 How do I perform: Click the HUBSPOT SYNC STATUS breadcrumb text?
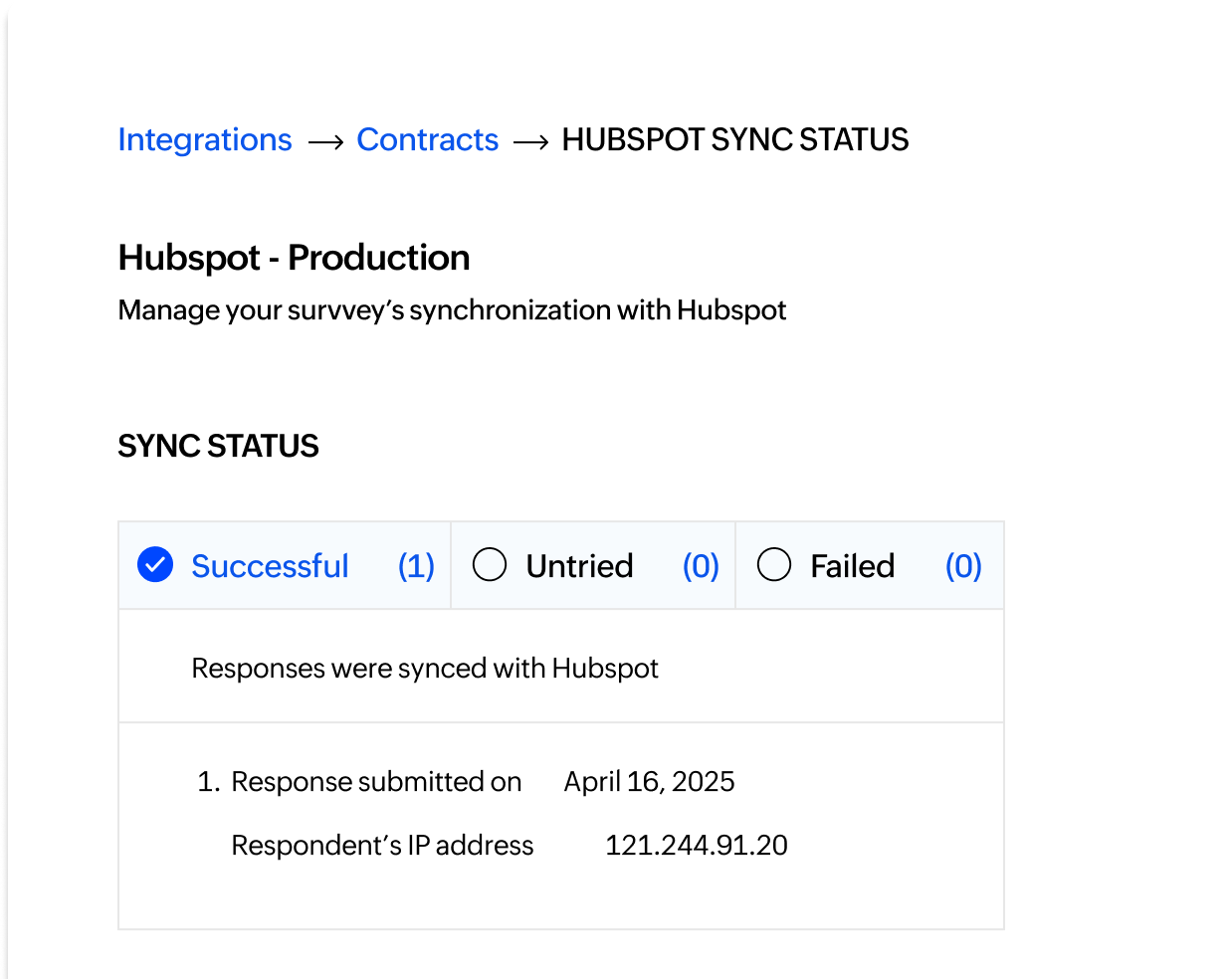(x=734, y=140)
